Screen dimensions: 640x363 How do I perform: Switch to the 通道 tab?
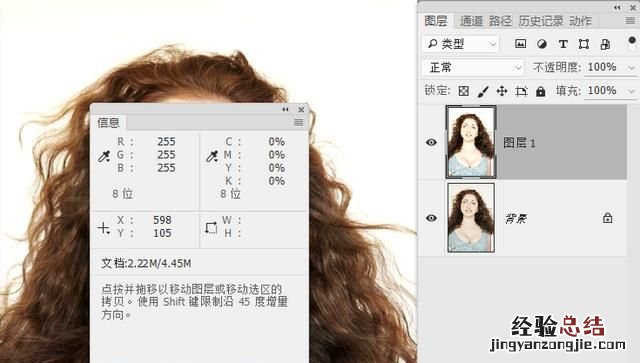471,21
